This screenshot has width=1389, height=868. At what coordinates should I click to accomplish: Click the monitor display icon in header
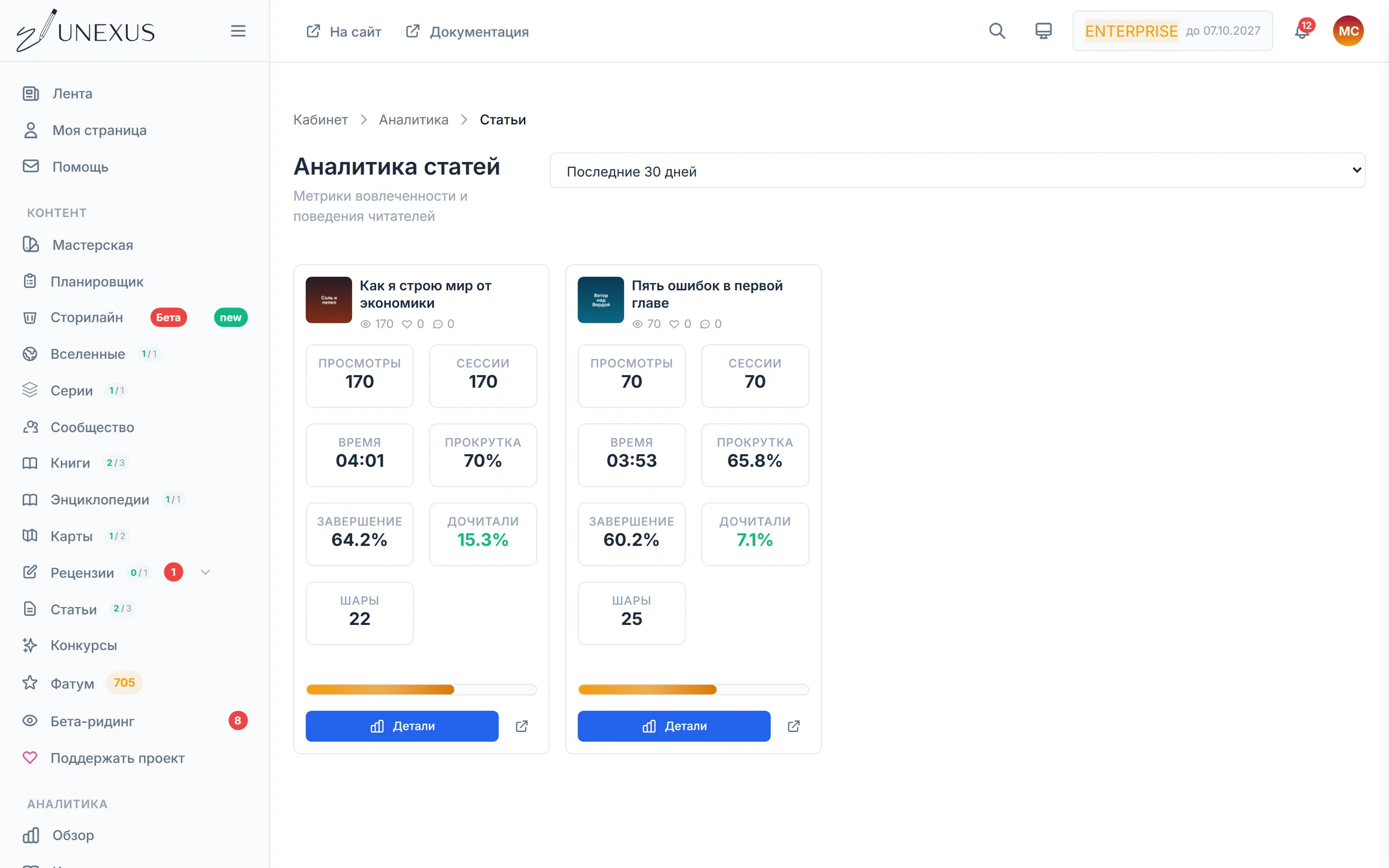coord(1043,31)
